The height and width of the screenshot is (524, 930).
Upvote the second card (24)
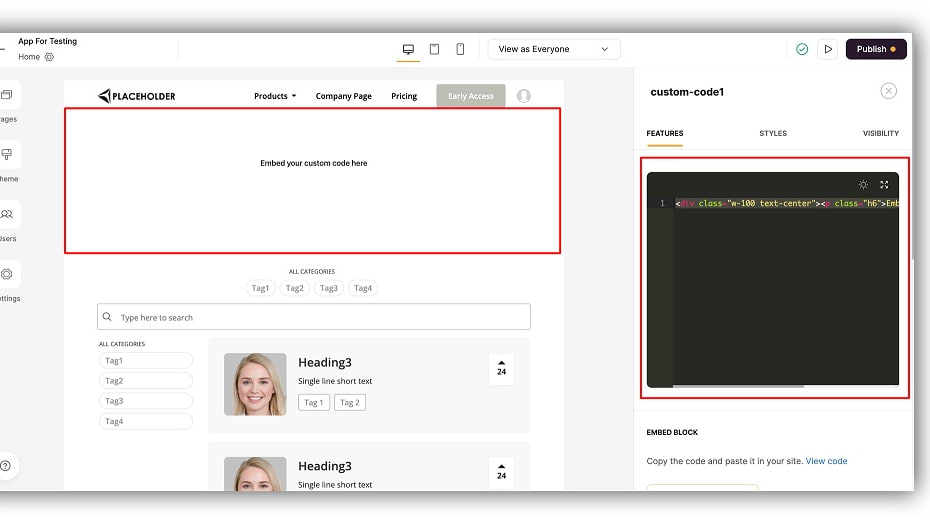click(x=502, y=472)
